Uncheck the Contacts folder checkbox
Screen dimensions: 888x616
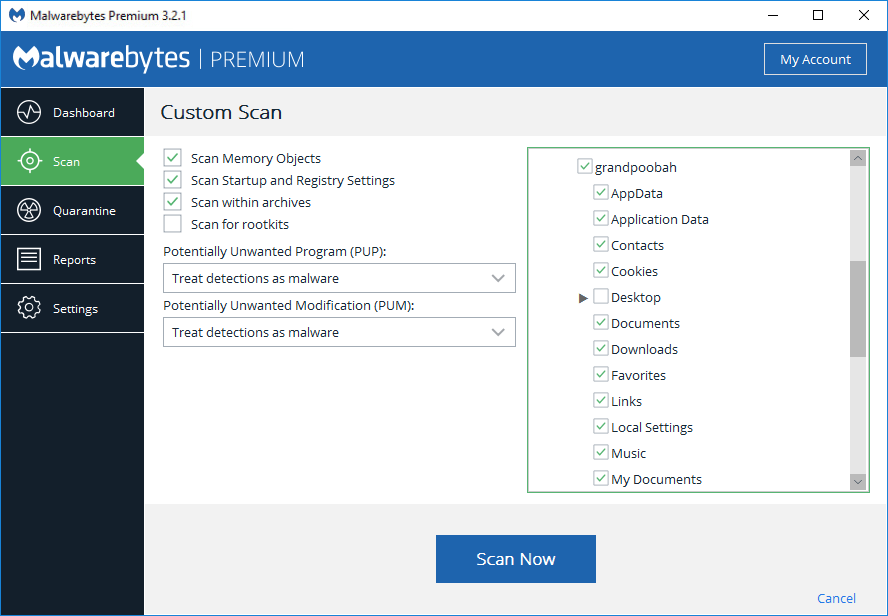click(600, 245)
